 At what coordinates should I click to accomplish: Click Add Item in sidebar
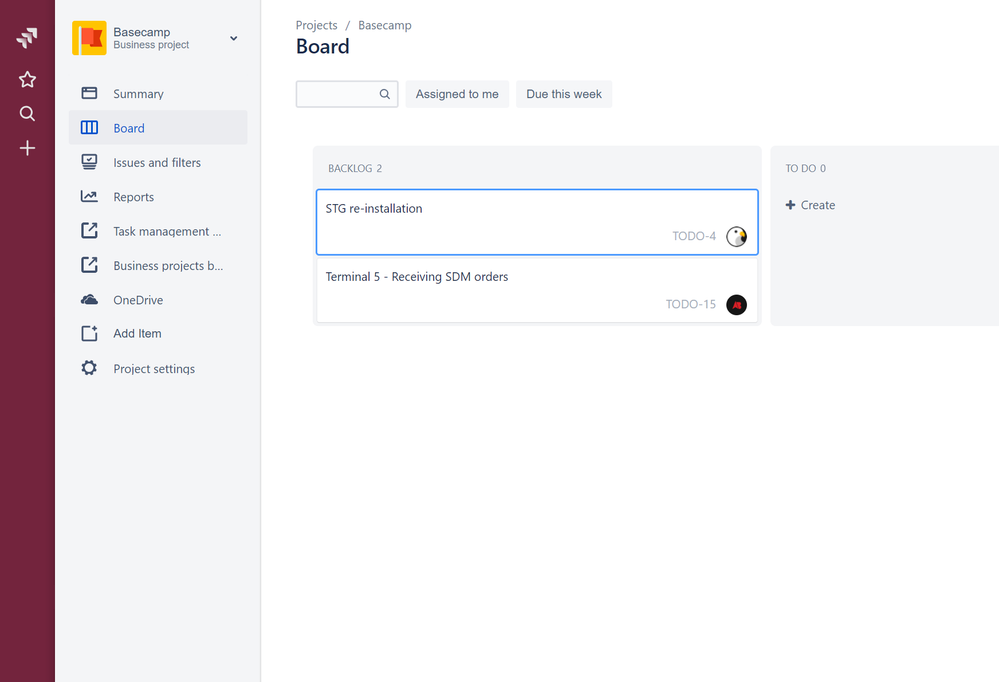158,333
